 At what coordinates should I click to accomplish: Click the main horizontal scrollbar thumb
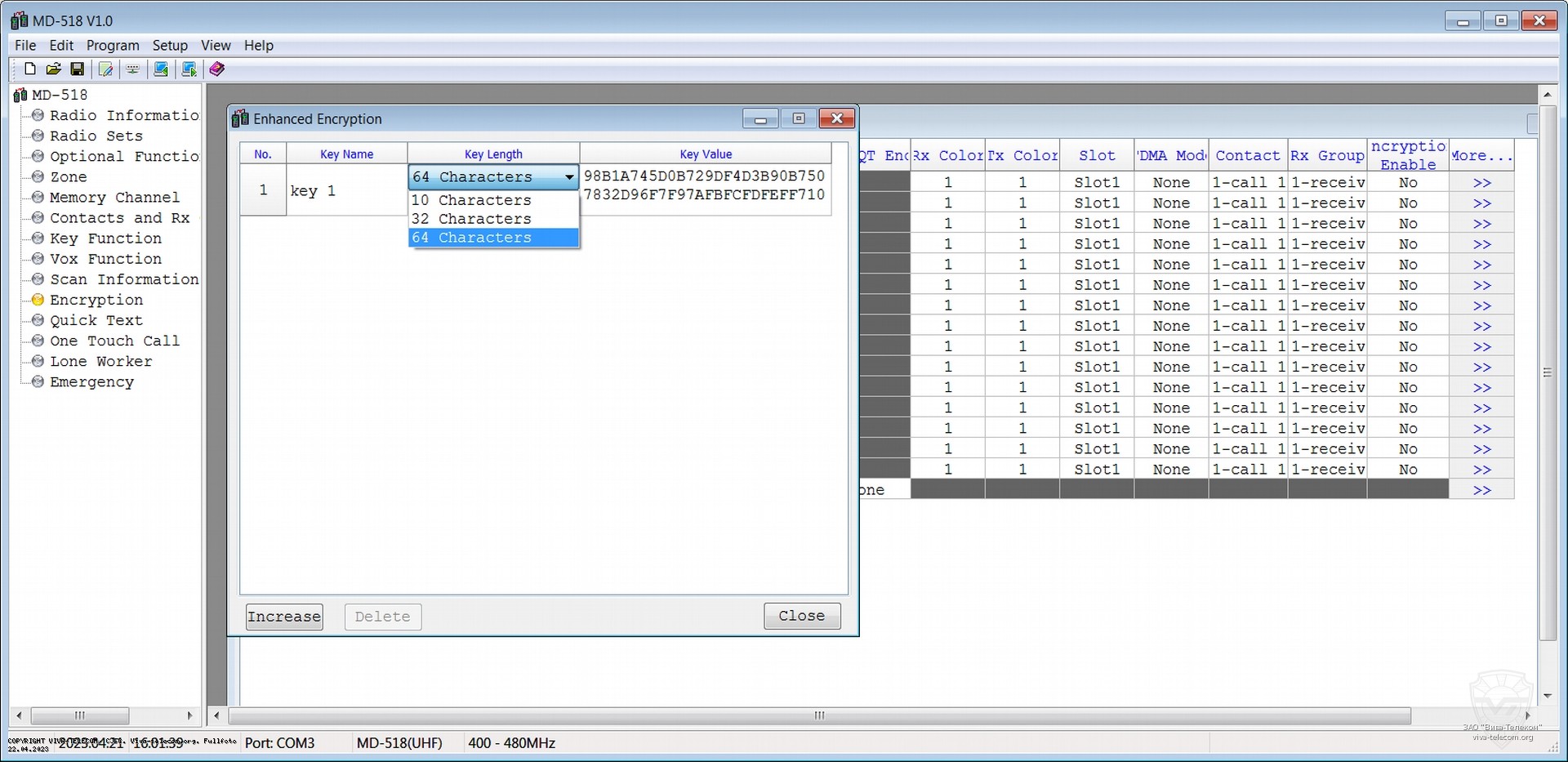coord(819,716)
